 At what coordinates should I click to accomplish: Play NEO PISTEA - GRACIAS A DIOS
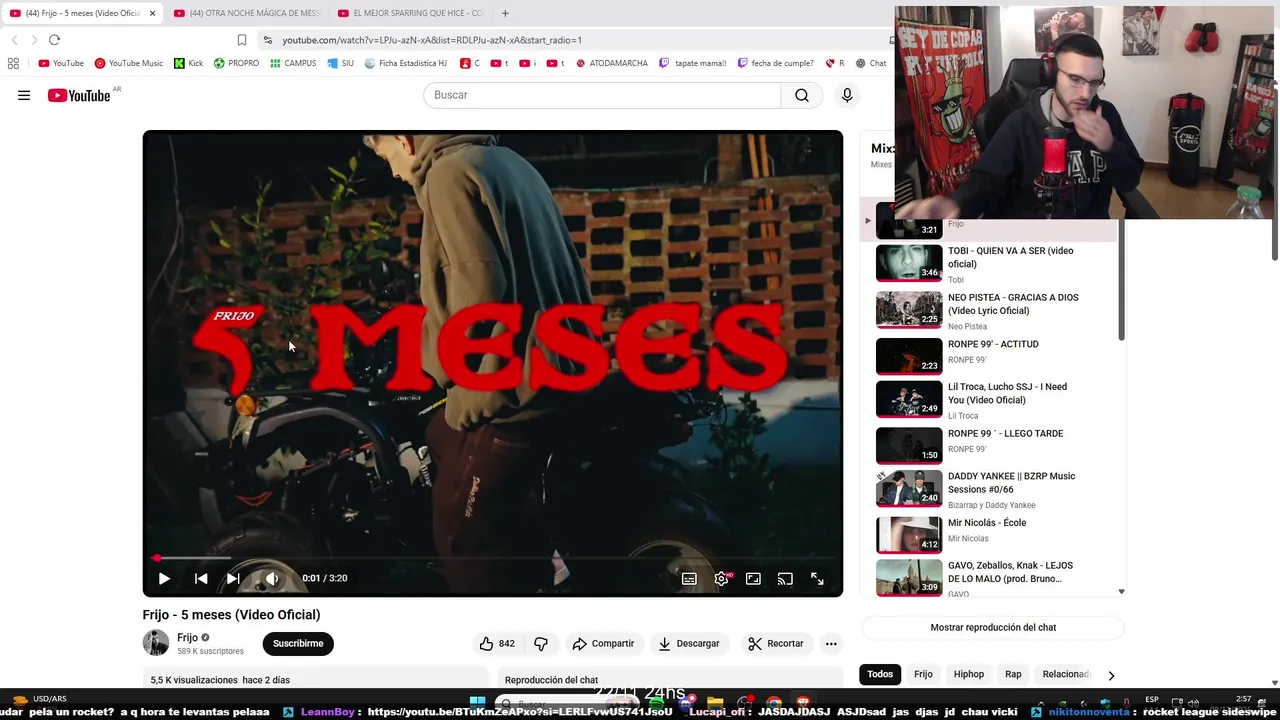tap(990, 310)
